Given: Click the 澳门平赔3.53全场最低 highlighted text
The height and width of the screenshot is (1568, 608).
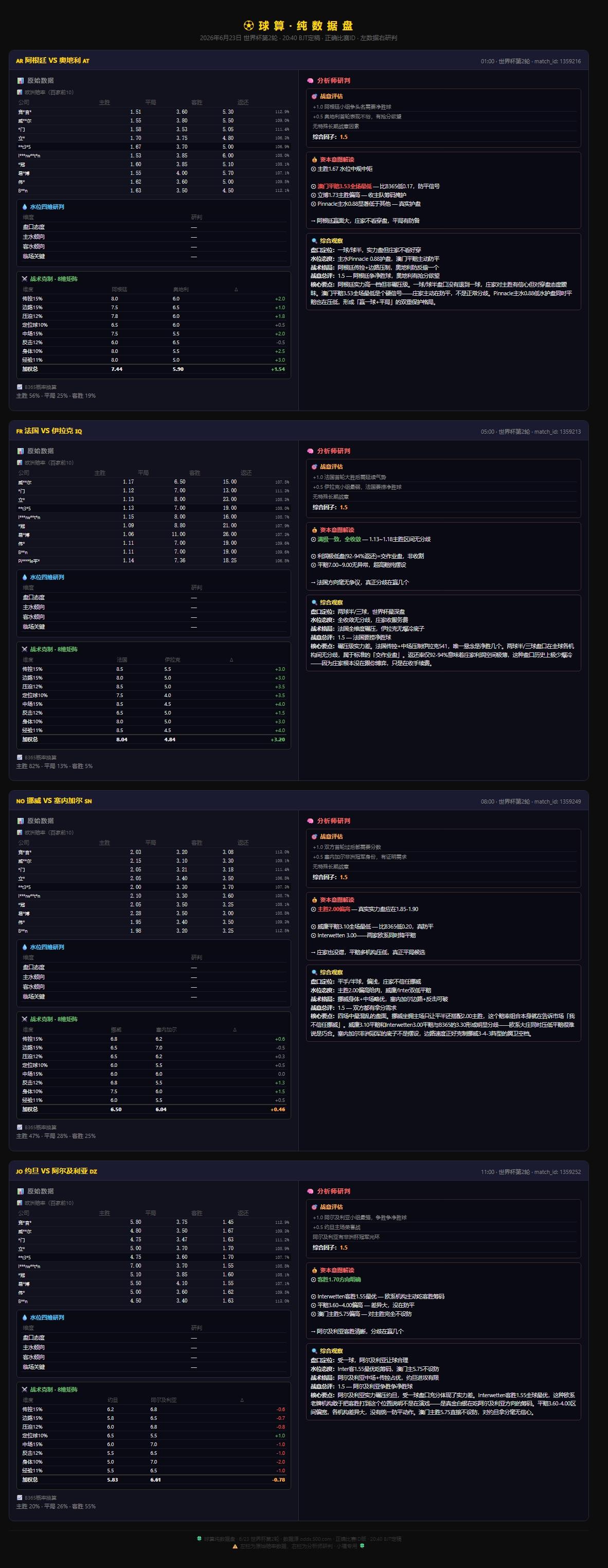Looking at the screenshot, I should pos(345,187).
